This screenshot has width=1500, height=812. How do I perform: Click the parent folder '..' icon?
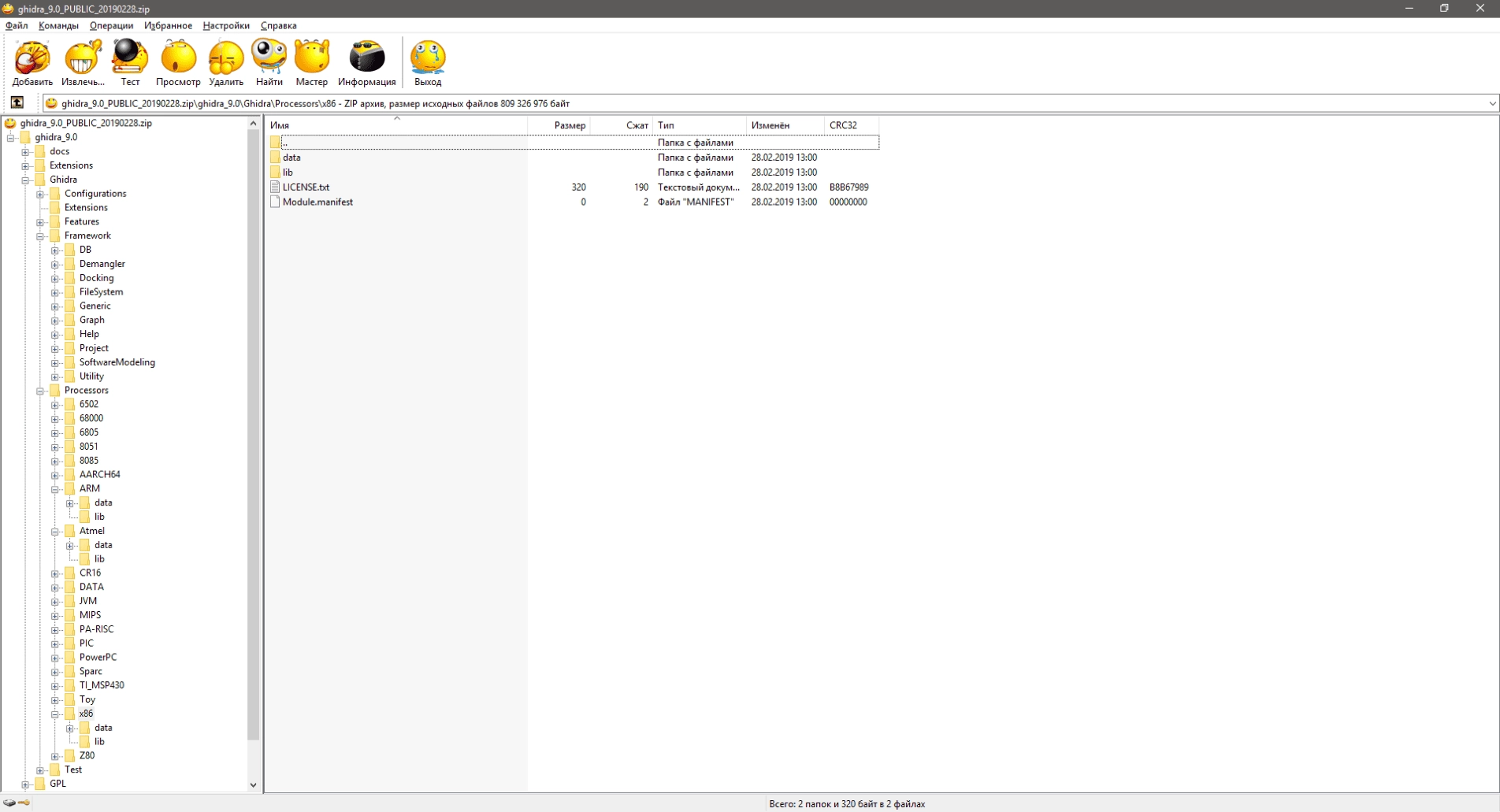point(275,142)
